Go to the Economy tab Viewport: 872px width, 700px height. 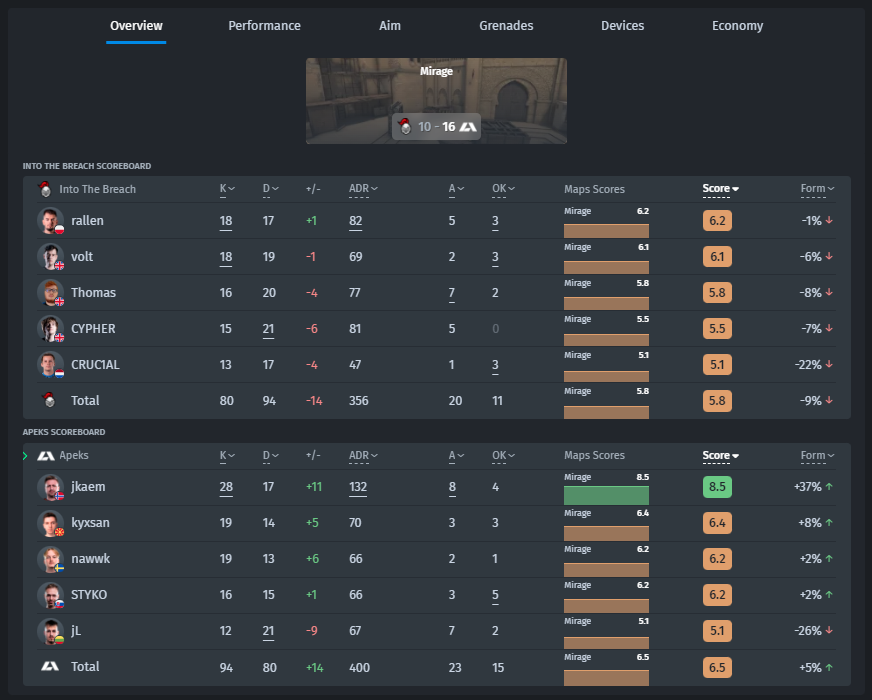737,26
